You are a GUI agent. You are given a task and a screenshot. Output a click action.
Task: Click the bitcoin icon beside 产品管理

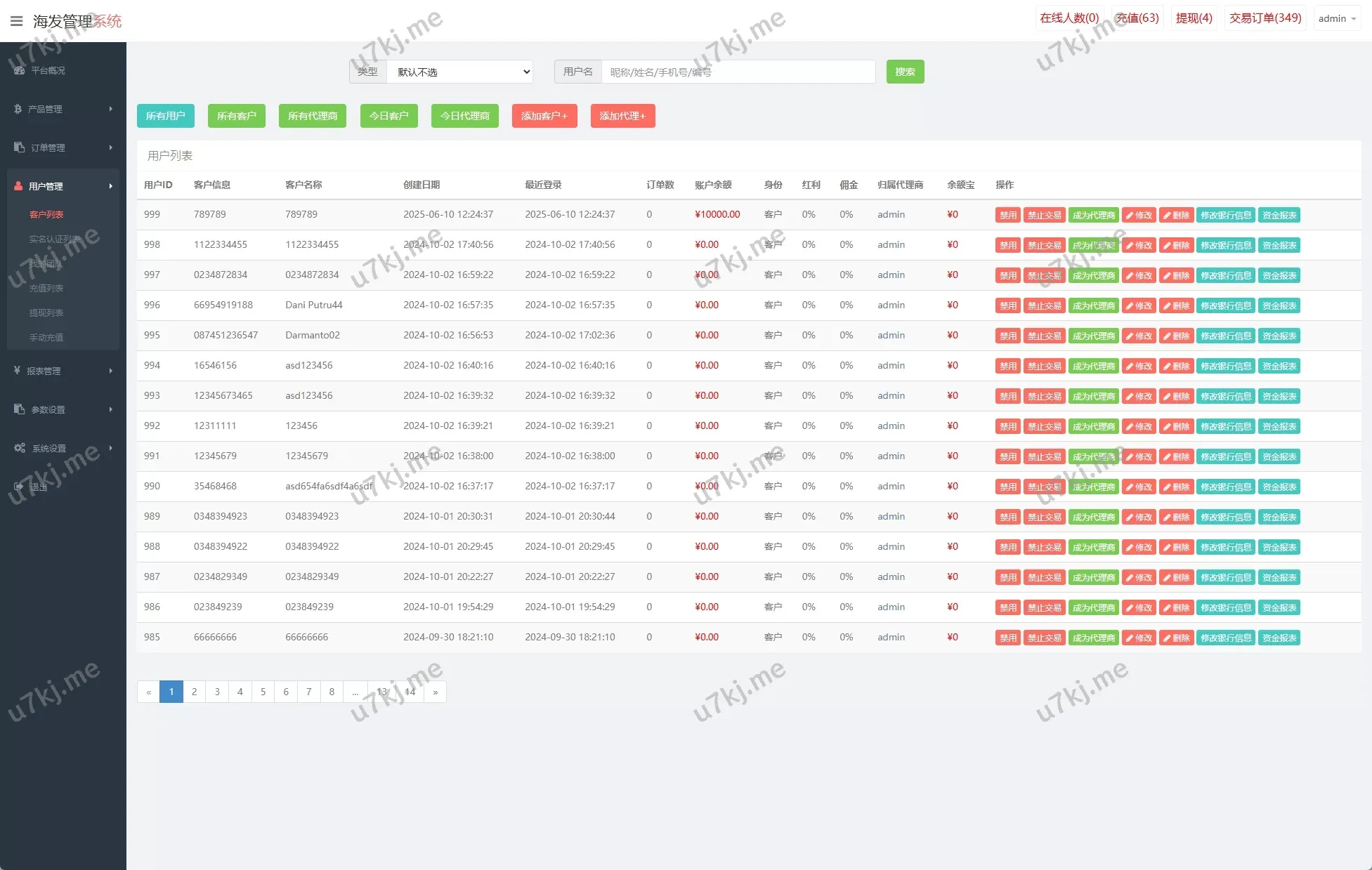[18, 109]
